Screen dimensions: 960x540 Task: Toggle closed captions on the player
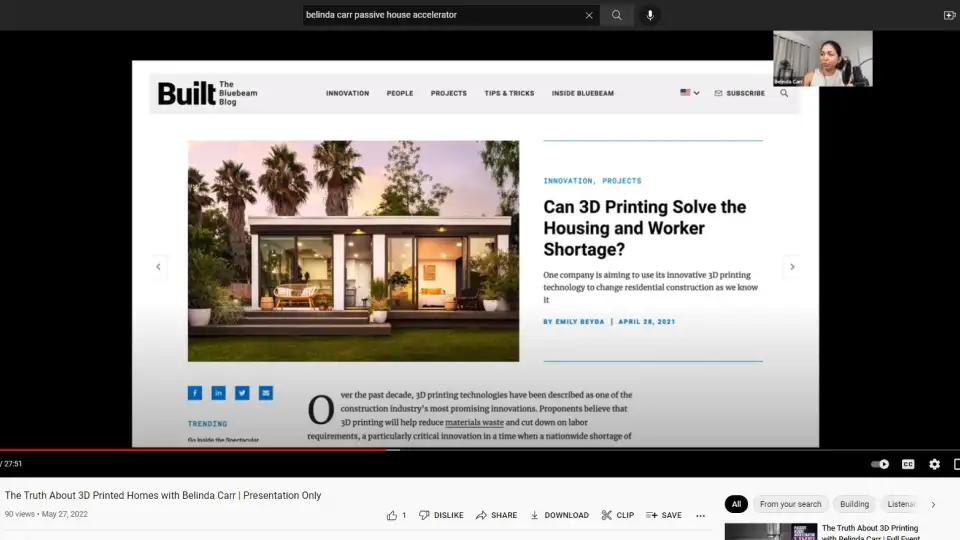[x=908, y=464]
